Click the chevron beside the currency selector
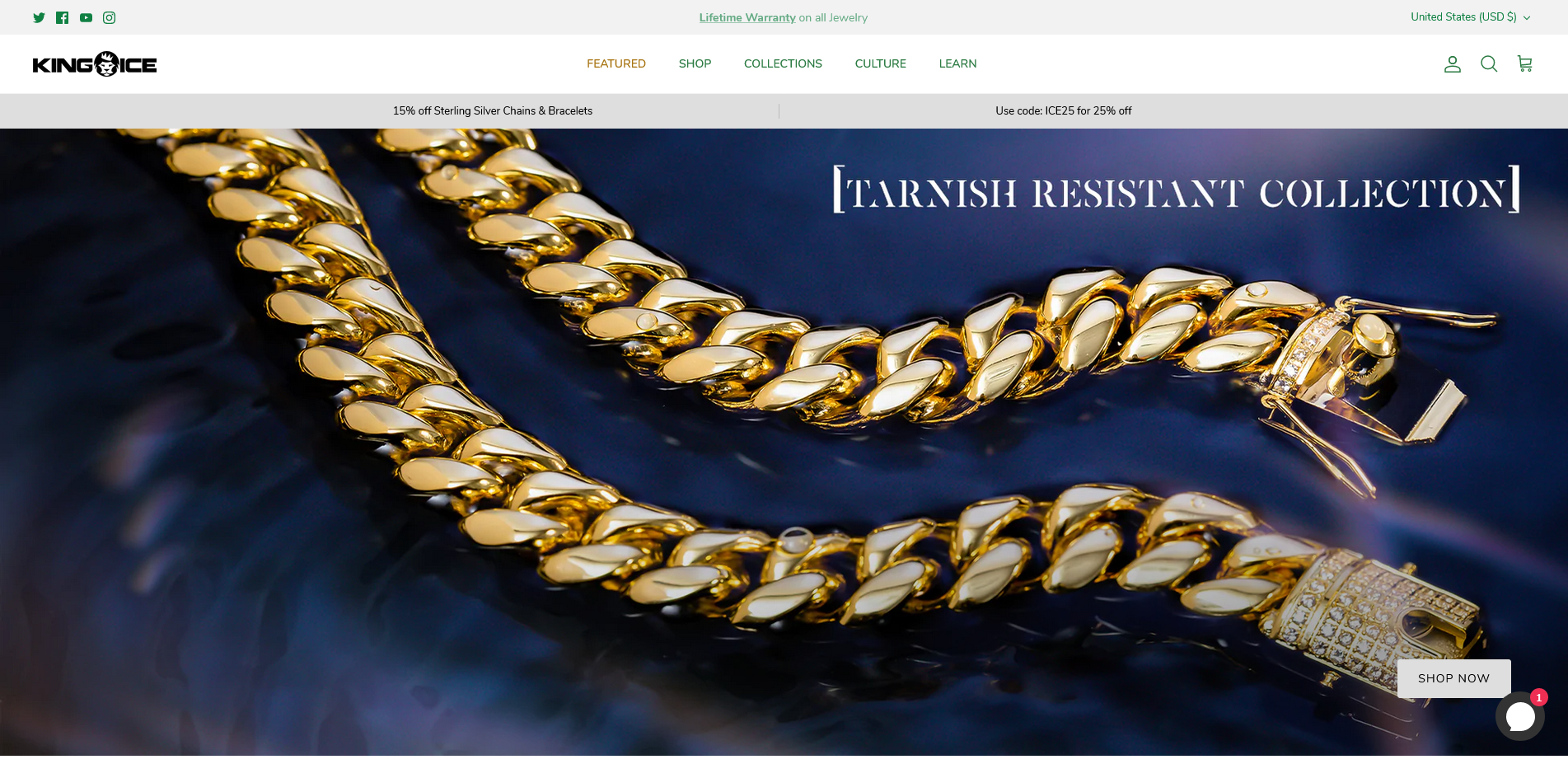Screen dimensions: 1568x764 [1527, 18]
